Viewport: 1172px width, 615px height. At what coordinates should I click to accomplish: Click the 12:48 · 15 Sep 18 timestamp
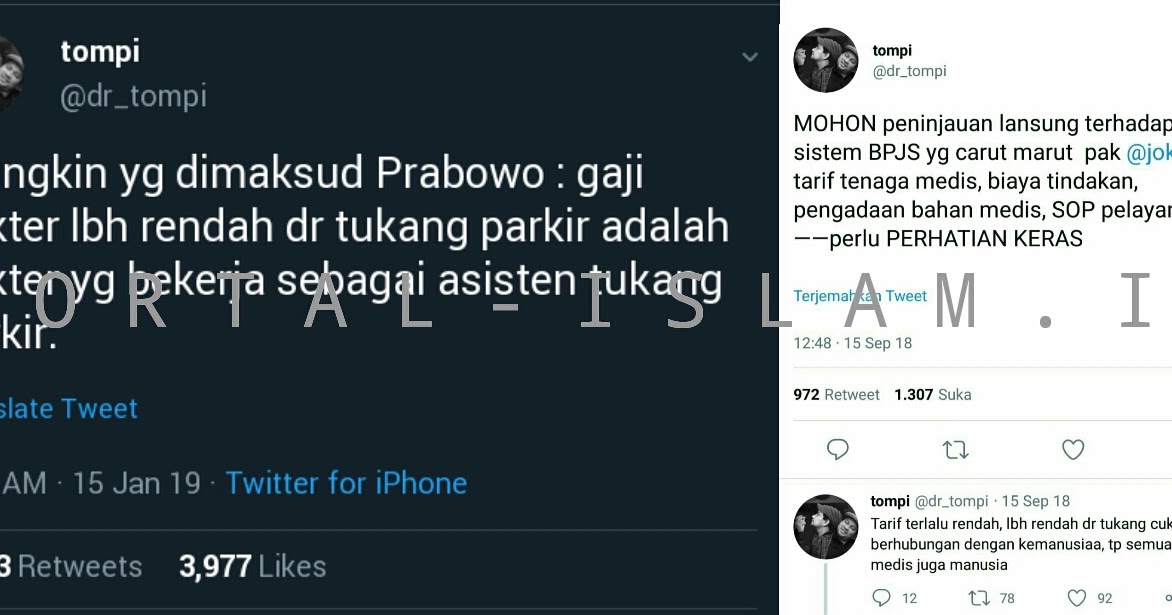853,343
